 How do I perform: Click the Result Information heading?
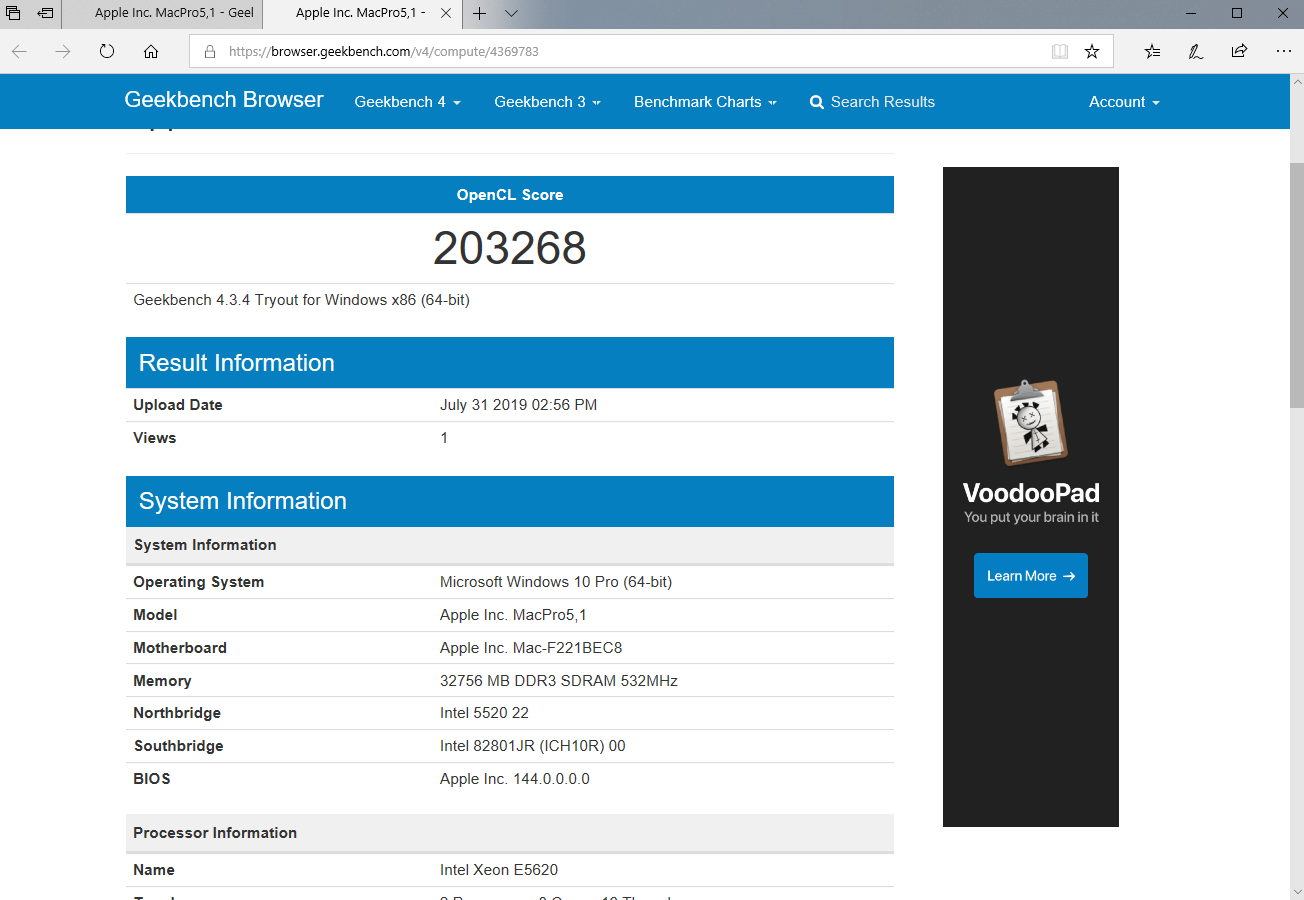click(236, 363)
